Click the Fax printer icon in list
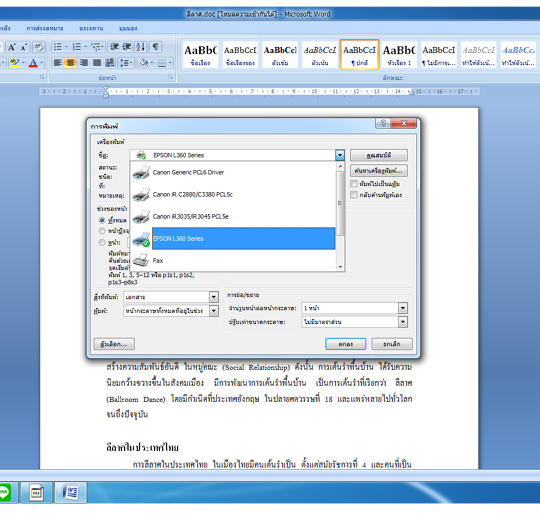 point(141,260)
